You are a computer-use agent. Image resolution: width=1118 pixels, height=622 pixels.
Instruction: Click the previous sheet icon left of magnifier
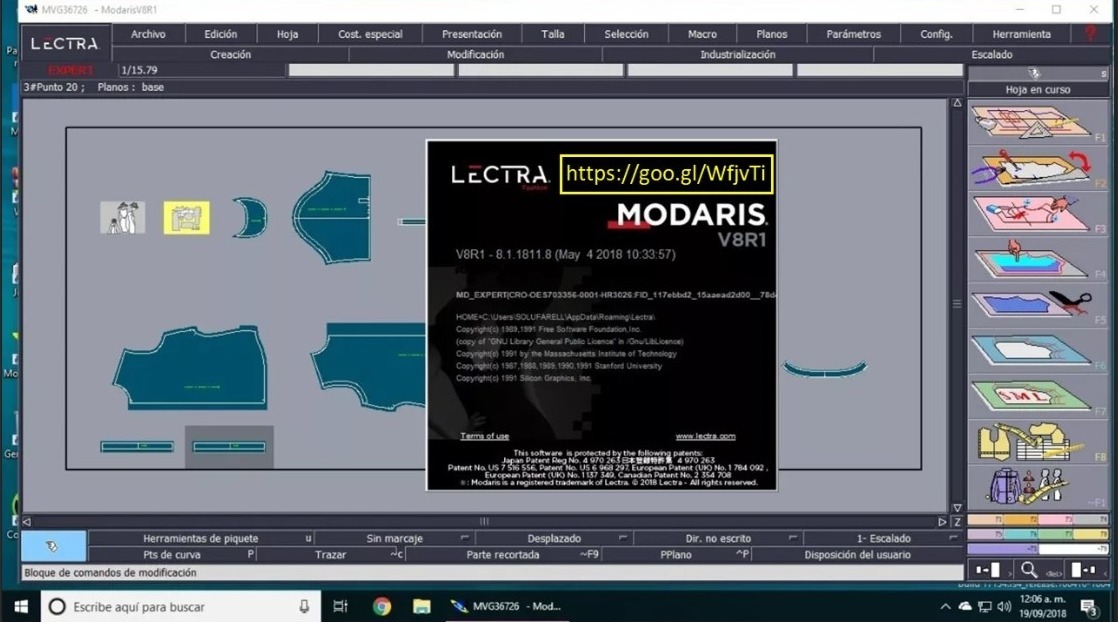pyautogui.click(x=988, y=569)
